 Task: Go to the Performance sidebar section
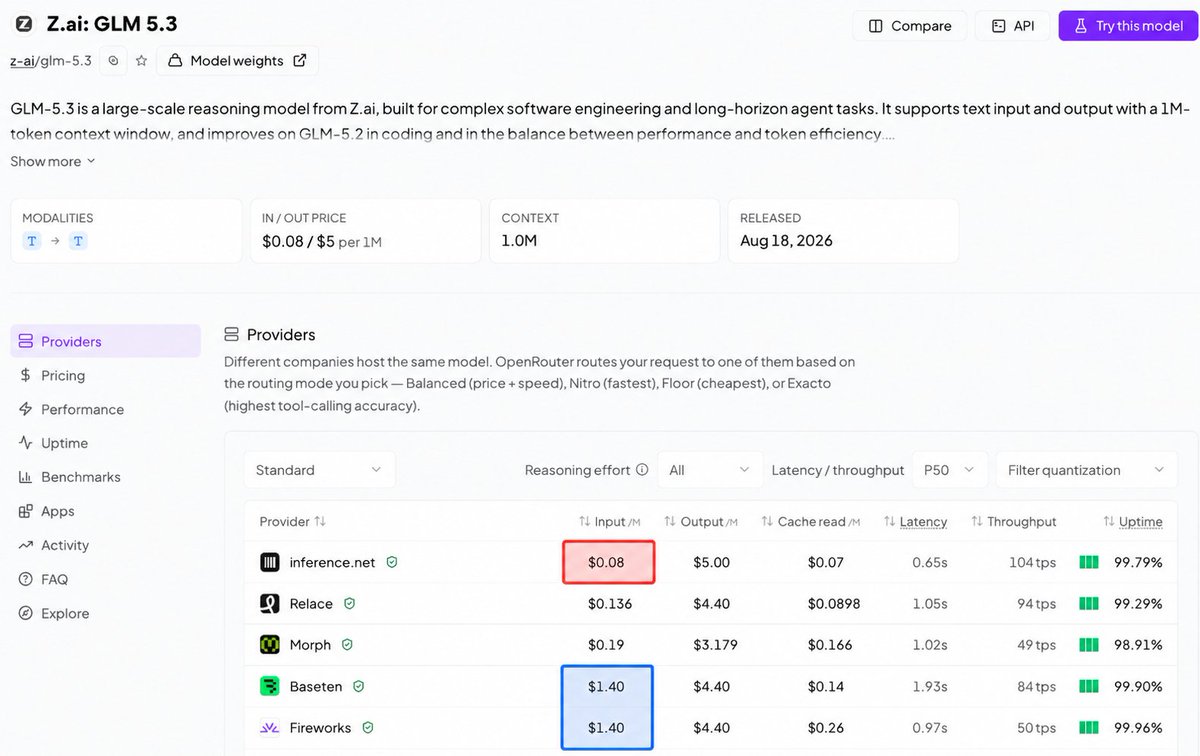(71, 409)
